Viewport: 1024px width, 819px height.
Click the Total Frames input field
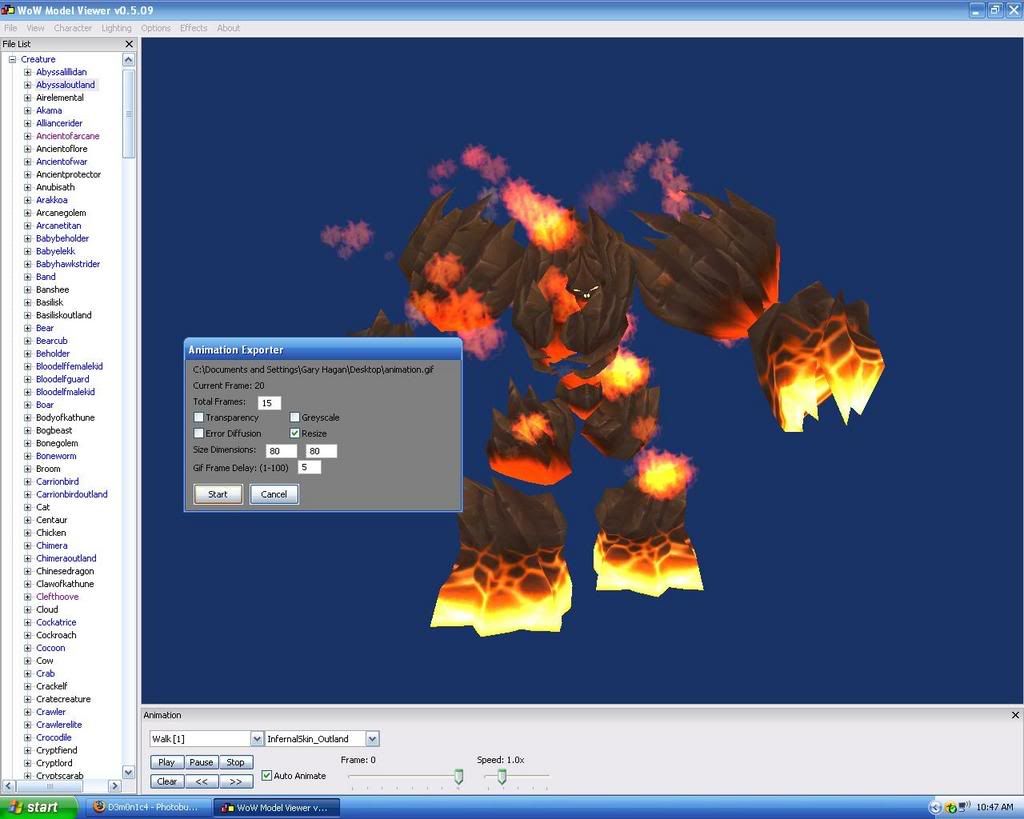(269, 403)
